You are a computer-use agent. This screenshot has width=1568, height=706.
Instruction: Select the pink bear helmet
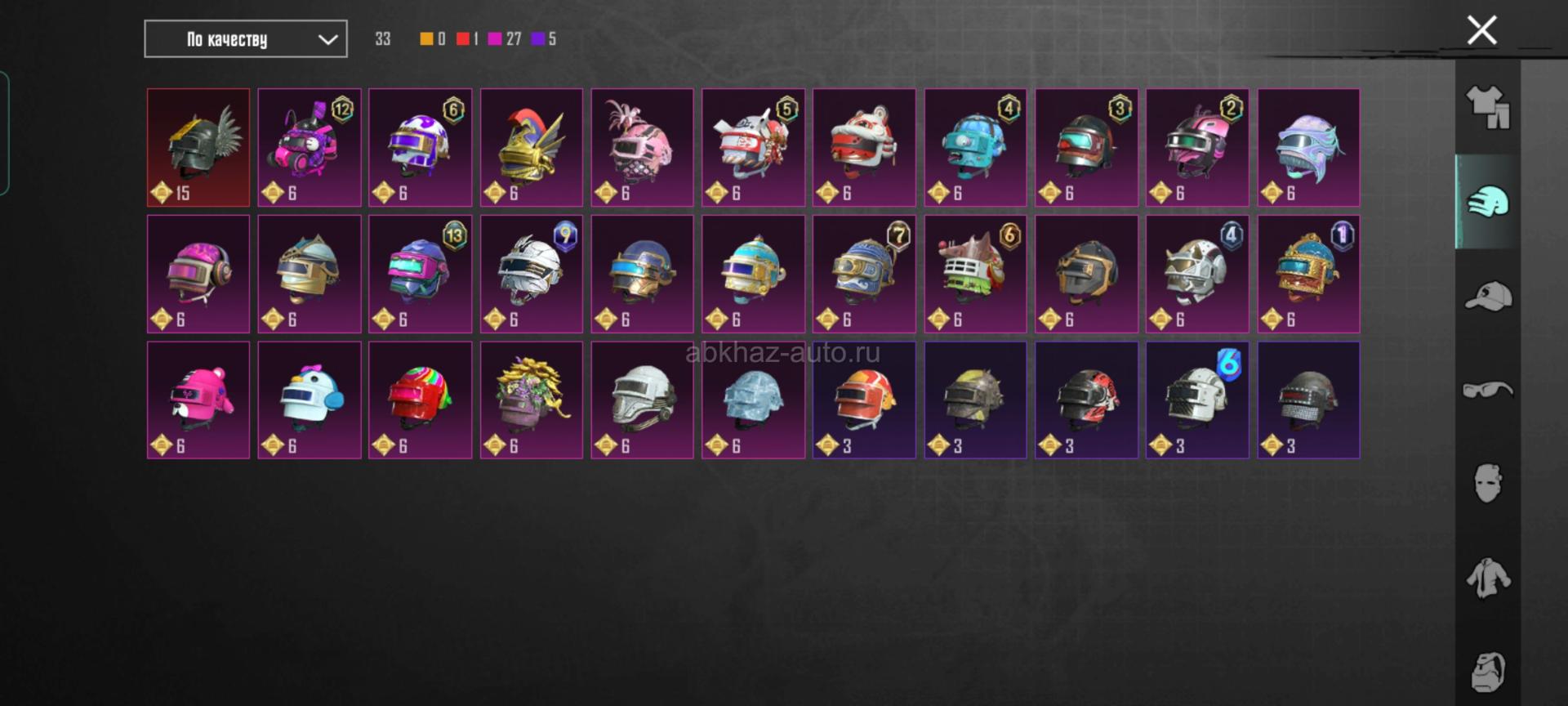point(198,400)
